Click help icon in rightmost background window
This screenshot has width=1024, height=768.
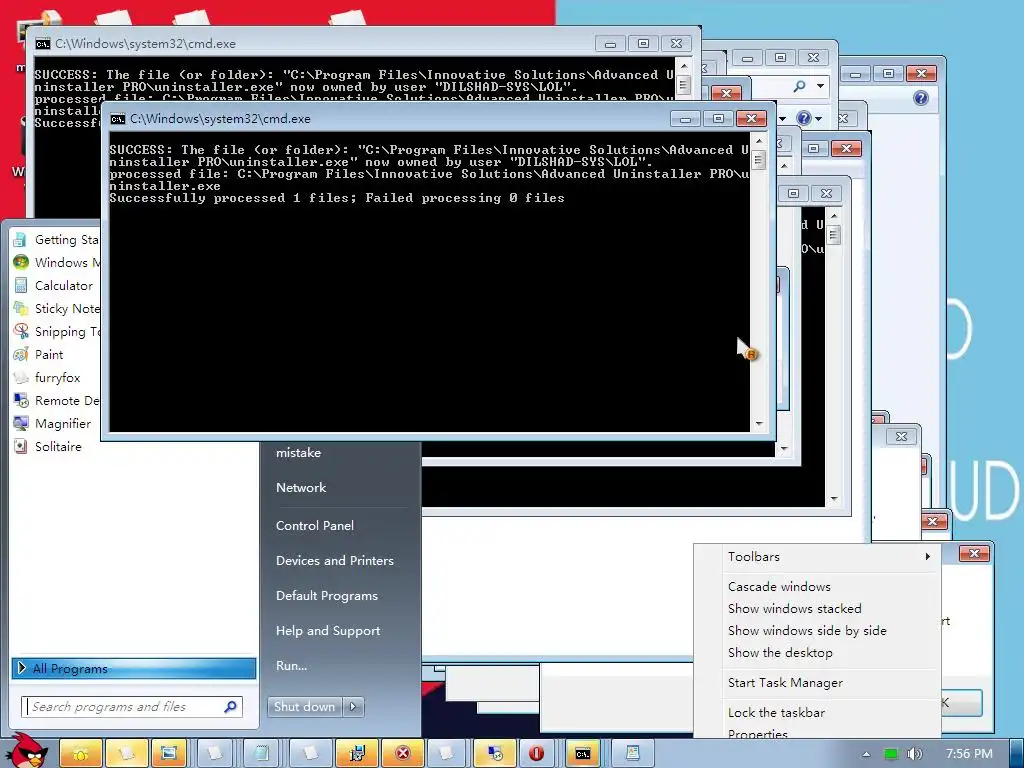pyautogui.click(x=921, y=98)
